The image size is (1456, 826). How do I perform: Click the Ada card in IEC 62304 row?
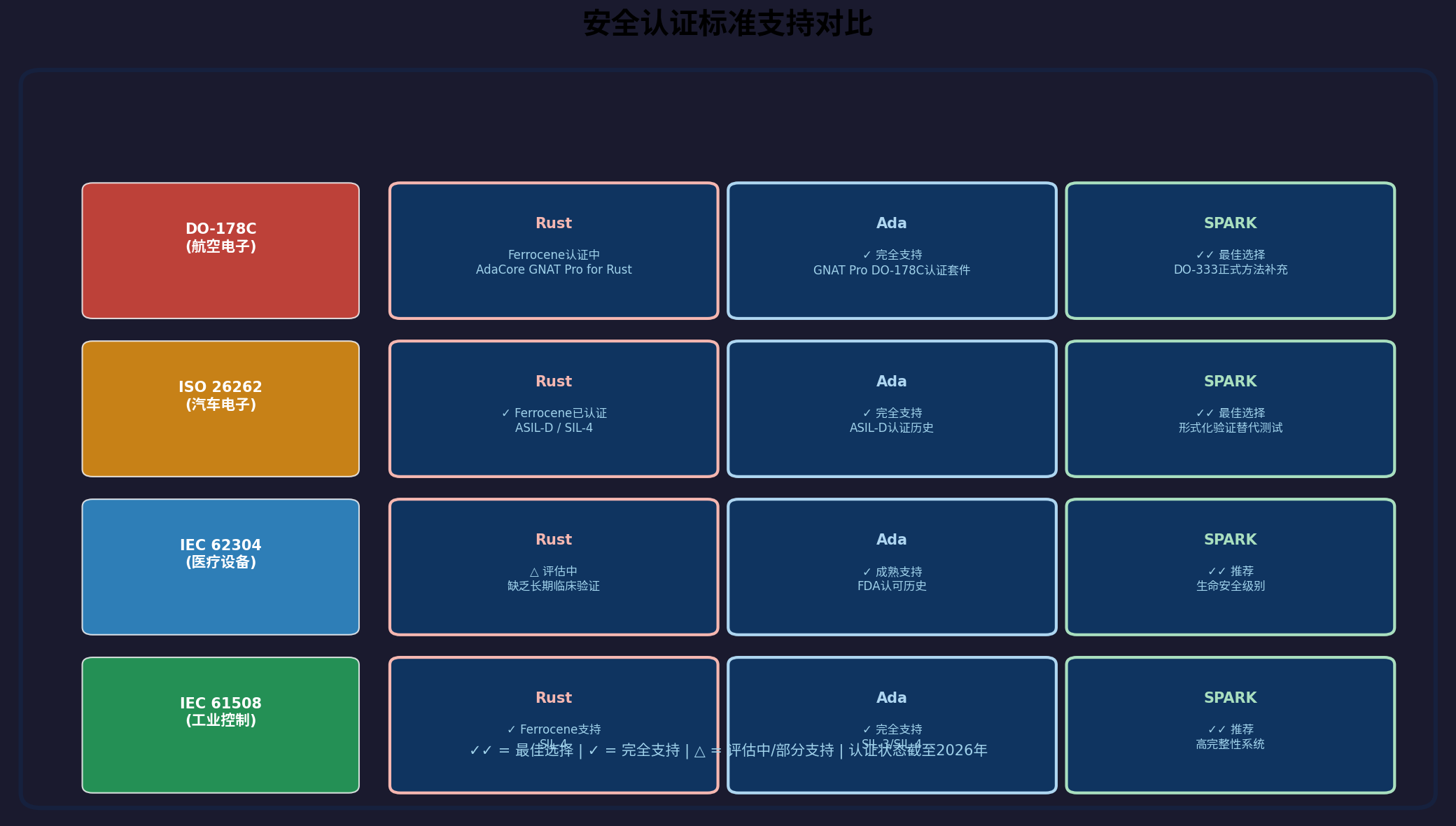tap(892, 567)
